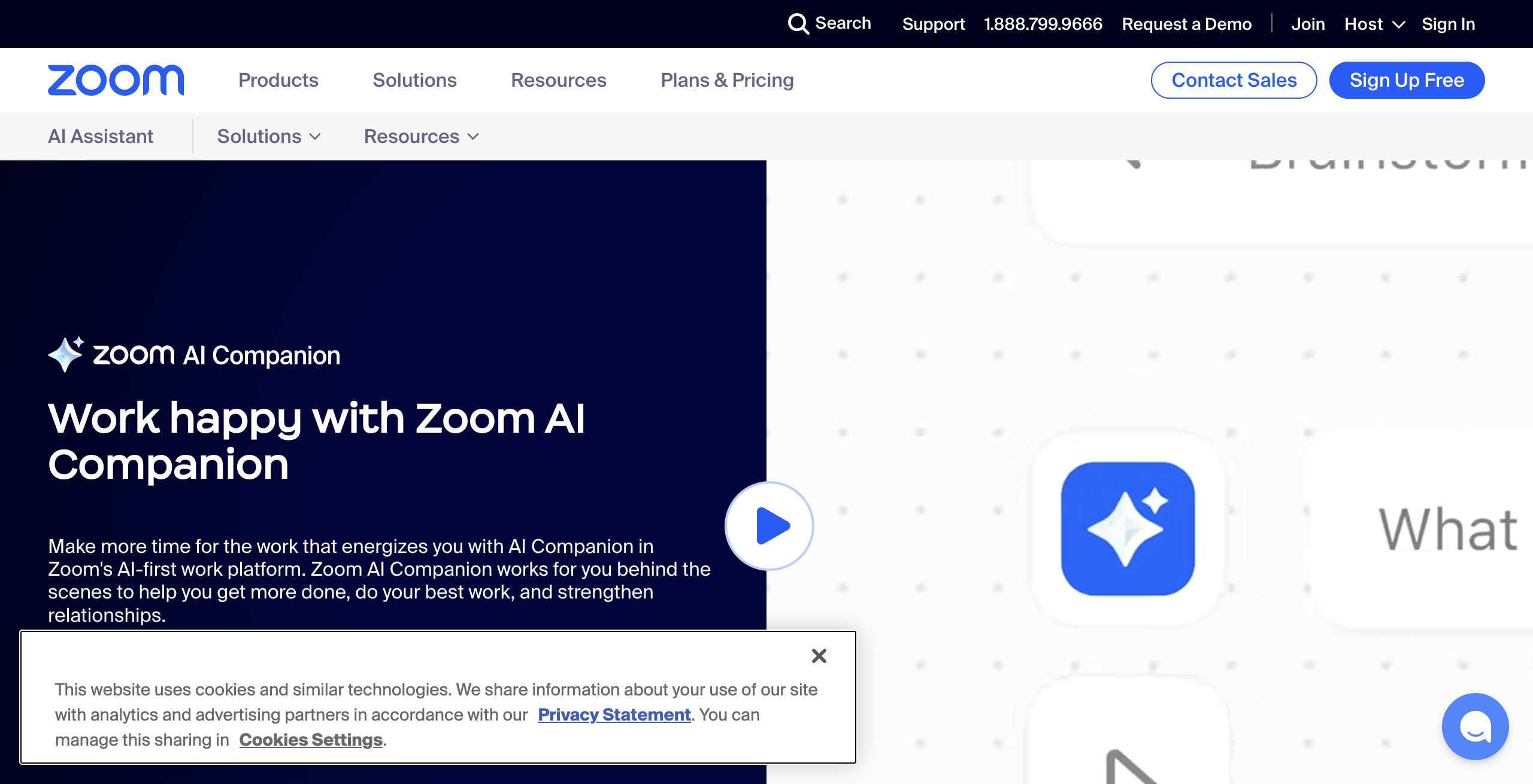Expand the Resources submenu chevron
1533x784 pixels.
473,136
